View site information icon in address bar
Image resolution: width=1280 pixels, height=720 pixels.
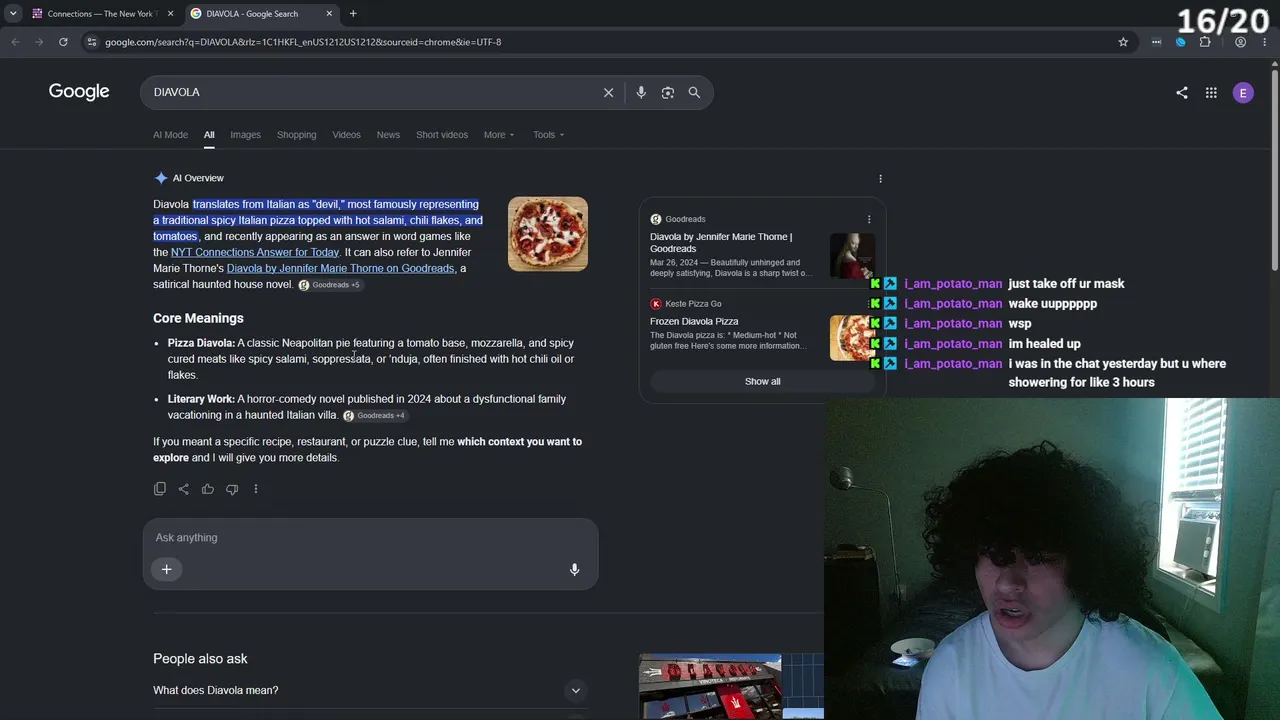coord(92,42)
